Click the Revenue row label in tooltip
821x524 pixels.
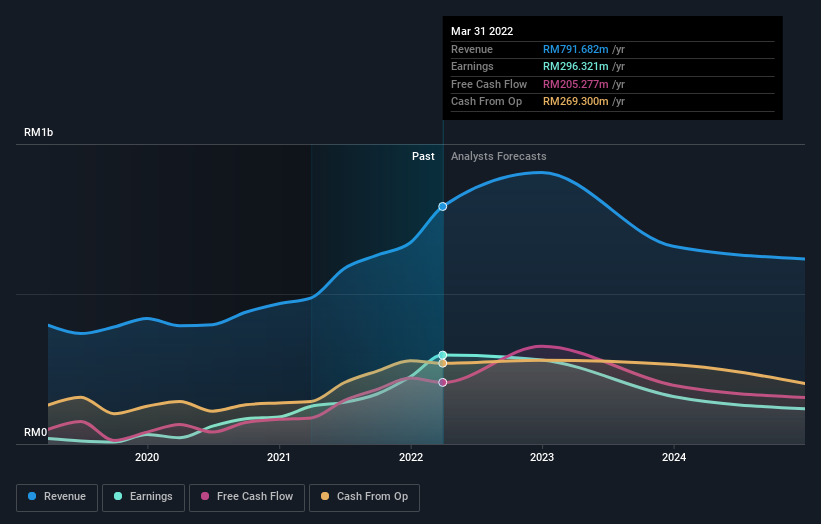click(x=472, y=49)
